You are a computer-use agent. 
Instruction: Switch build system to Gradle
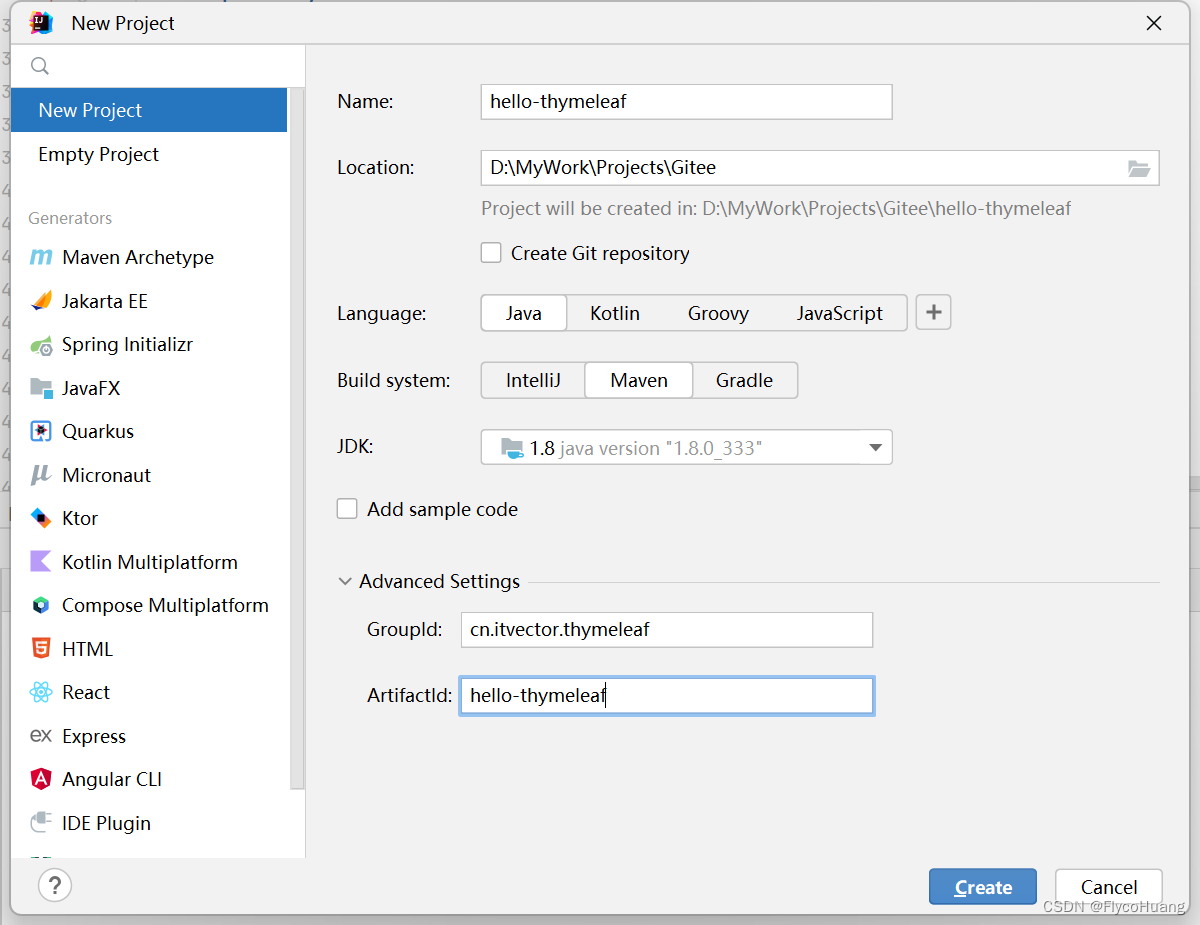[x=744, y=380]
